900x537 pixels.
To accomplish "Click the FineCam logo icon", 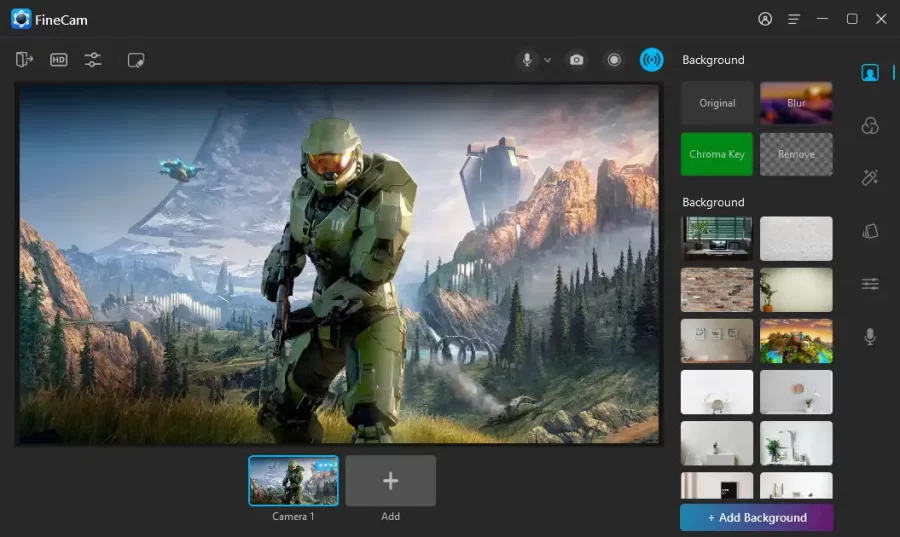I will pyautogui.click(x=21, y=19).
